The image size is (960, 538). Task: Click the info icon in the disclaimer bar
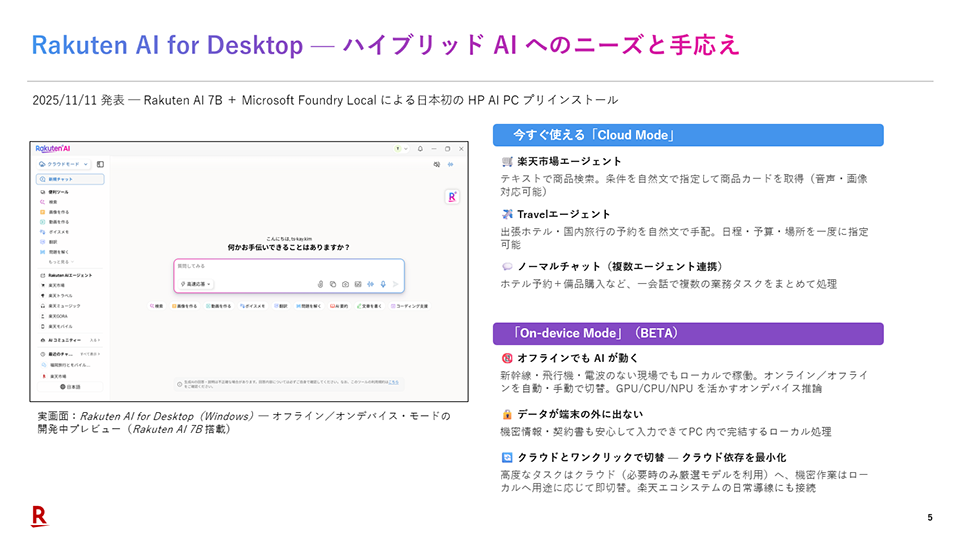179,384
